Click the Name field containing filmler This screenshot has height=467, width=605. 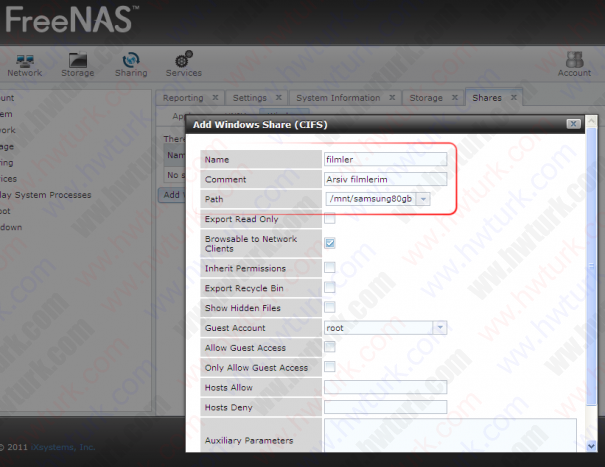pyautogui.click(x=385, y=159)
